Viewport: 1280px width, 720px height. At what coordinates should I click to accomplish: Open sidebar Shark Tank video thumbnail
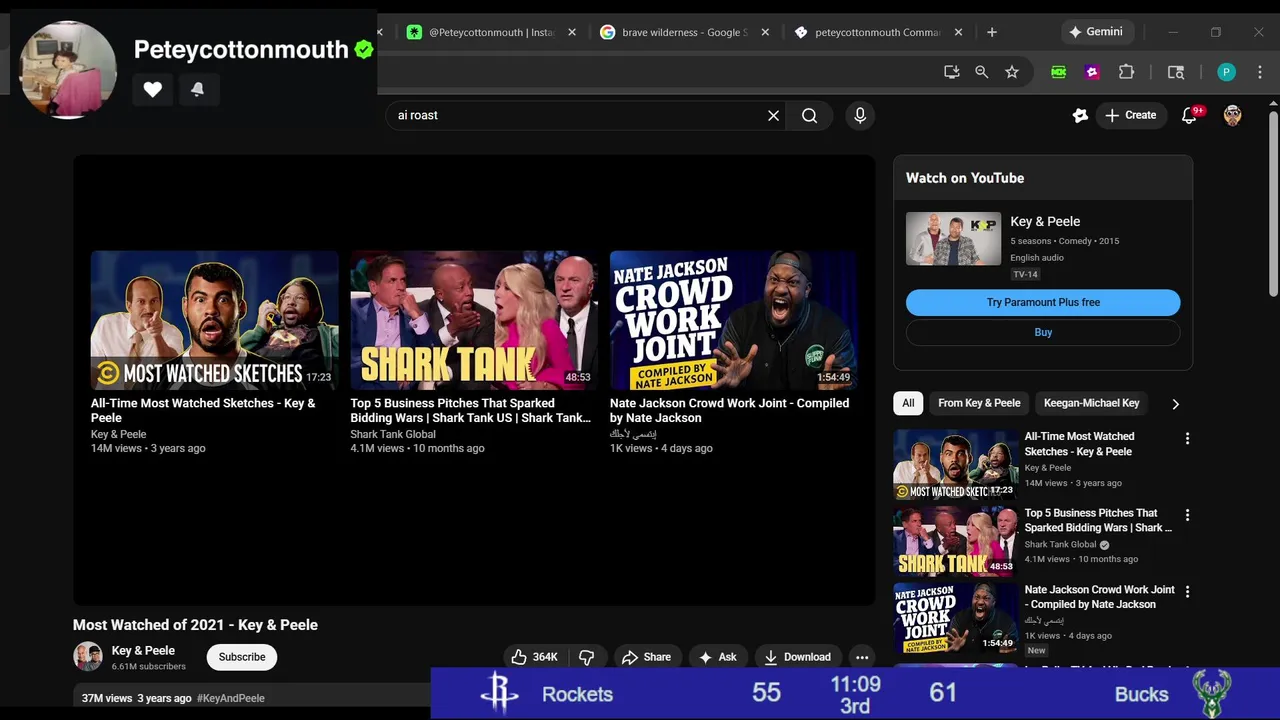(955, 541)
